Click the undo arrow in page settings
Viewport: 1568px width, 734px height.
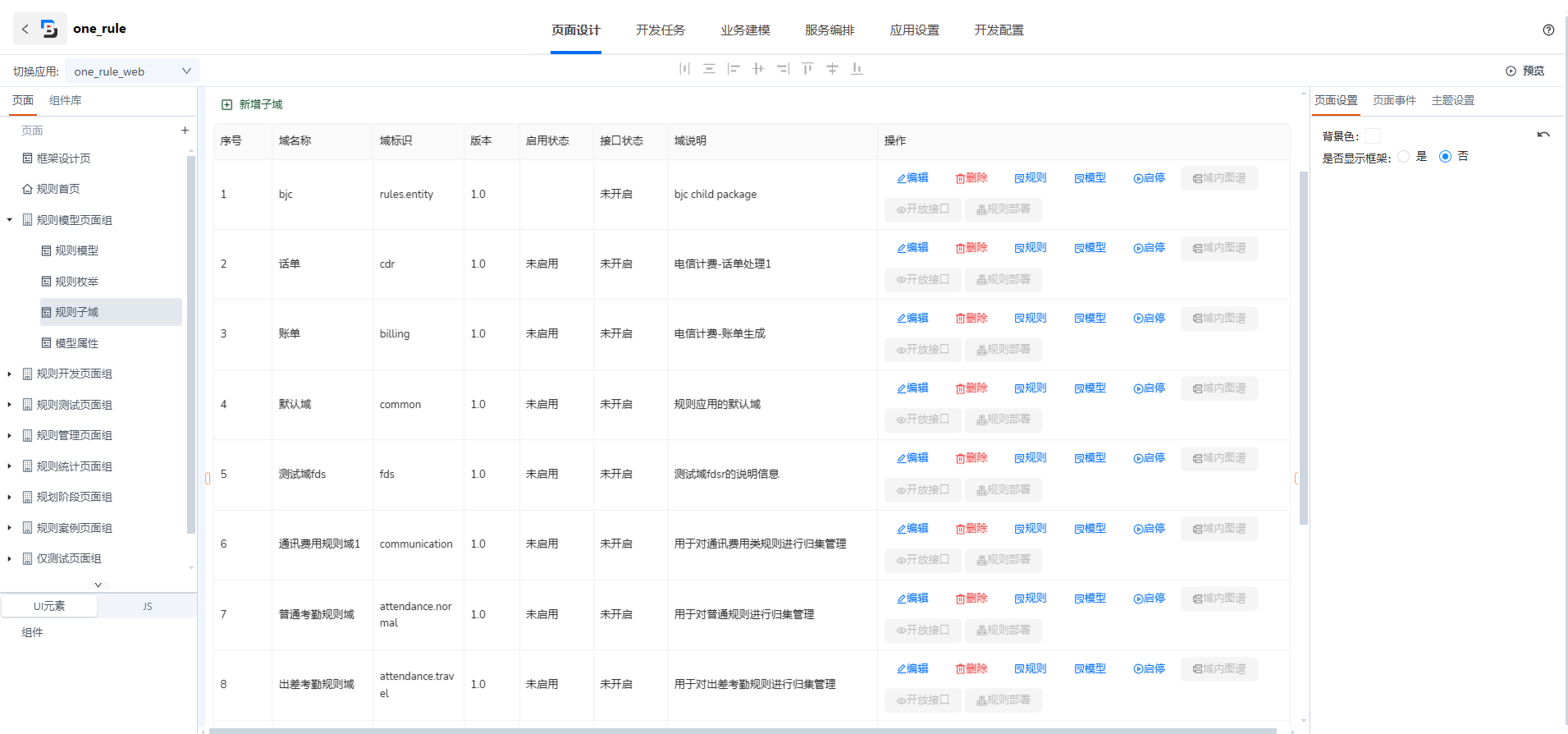pyautogui.click(x=1543, y=135)
